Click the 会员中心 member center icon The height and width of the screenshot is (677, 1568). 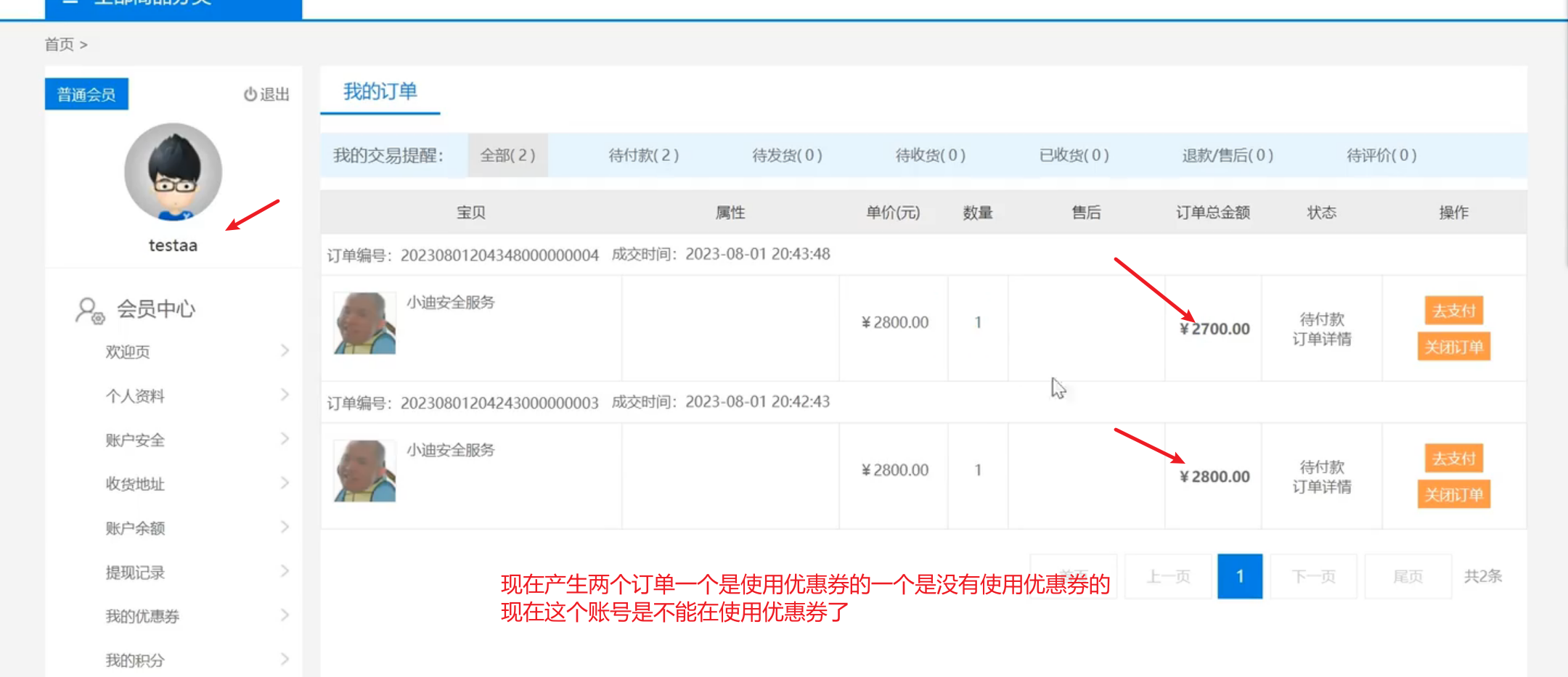pos(90,311)
